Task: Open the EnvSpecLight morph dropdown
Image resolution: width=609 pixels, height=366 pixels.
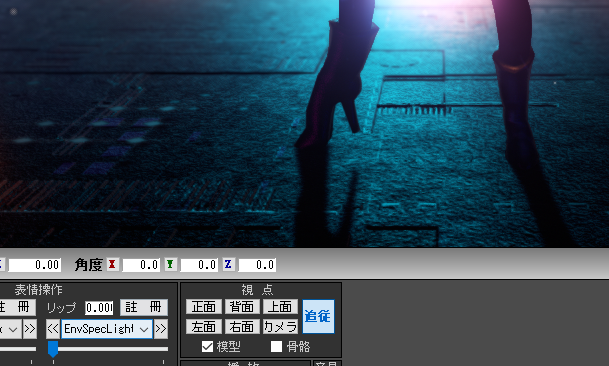Action: coord(106,329)
